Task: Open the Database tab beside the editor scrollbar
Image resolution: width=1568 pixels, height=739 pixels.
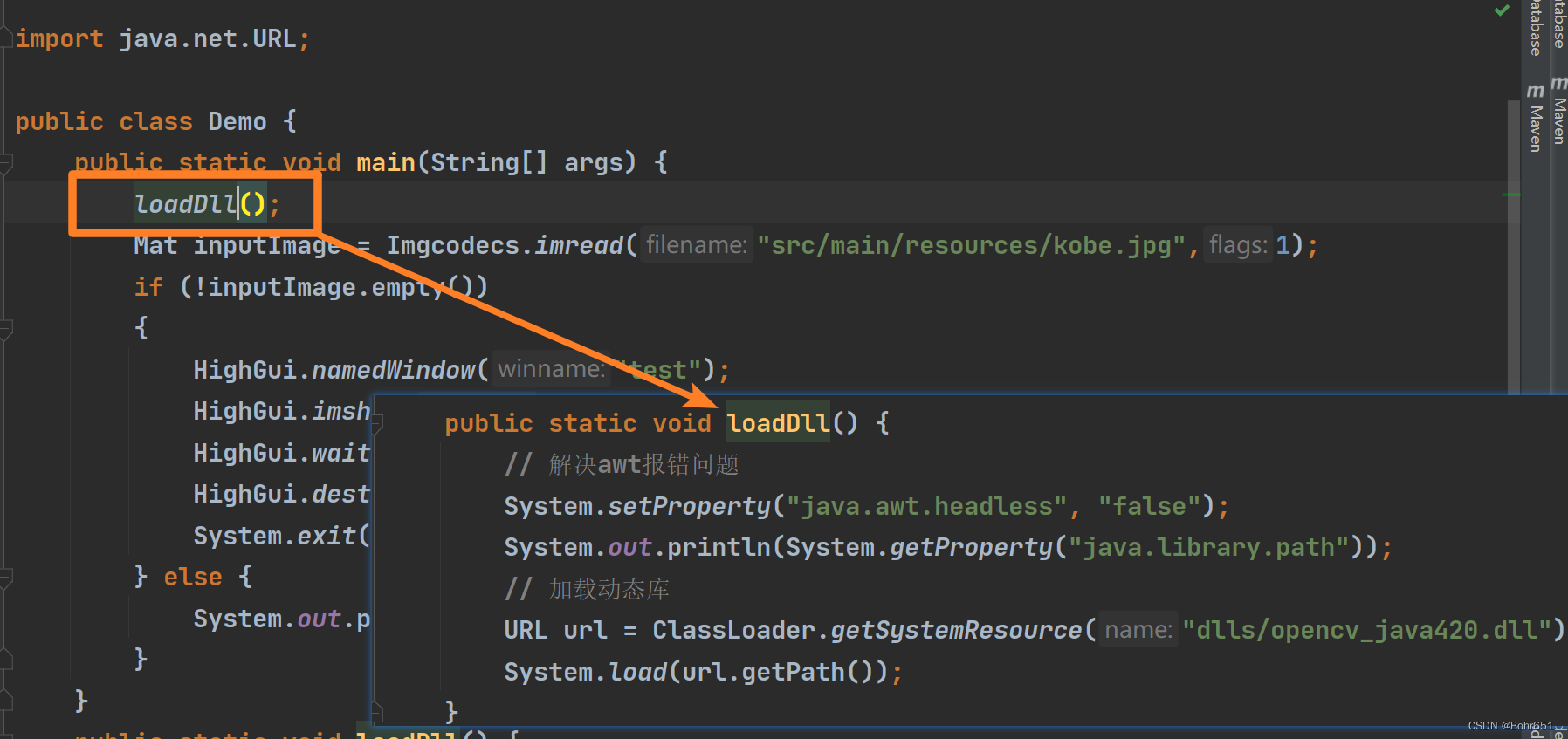Action: click(1536, 28)
